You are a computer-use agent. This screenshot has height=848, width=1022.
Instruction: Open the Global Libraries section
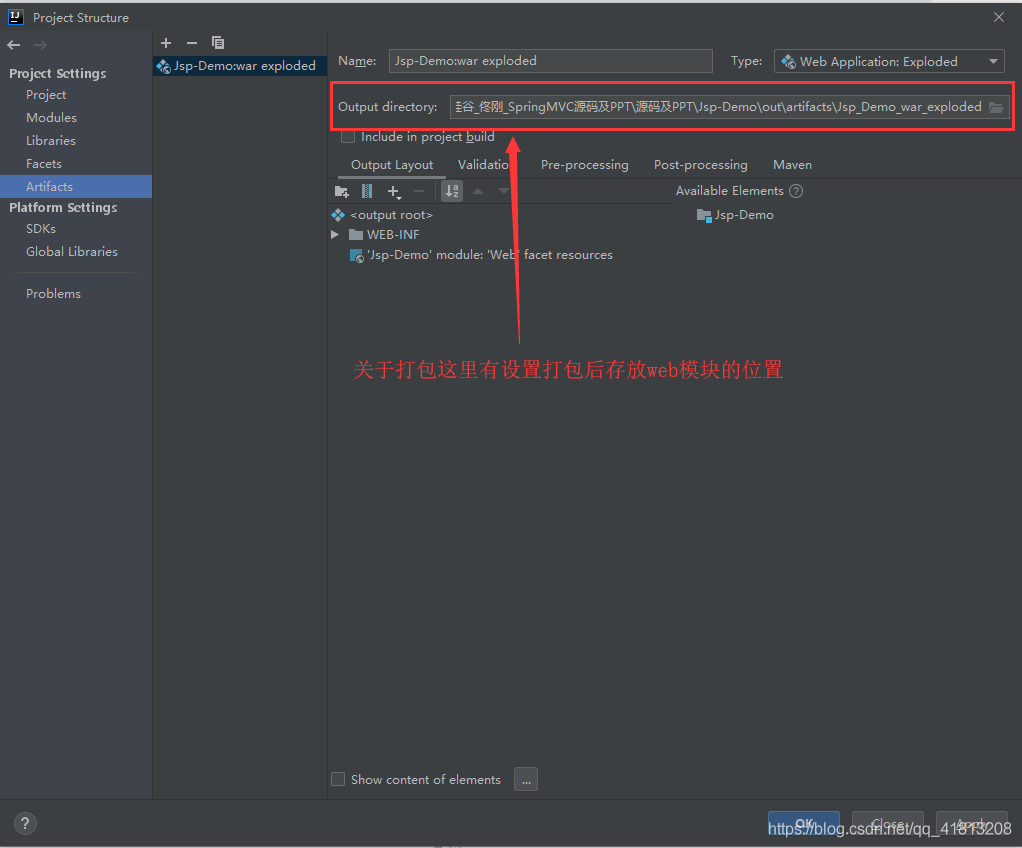coord(72,252)
